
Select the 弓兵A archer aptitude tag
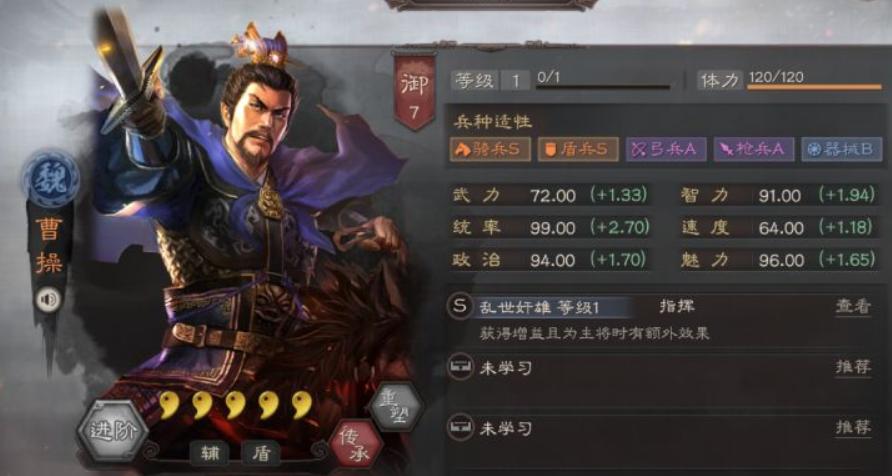(666, 150)
